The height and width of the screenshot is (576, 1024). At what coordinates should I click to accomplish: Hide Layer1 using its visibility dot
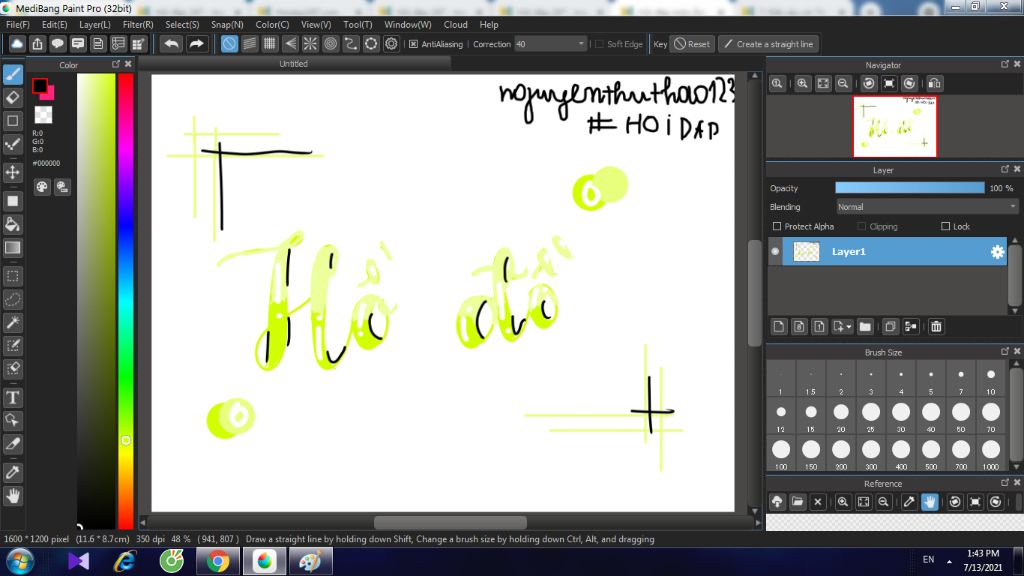click(x=775, y=251)
